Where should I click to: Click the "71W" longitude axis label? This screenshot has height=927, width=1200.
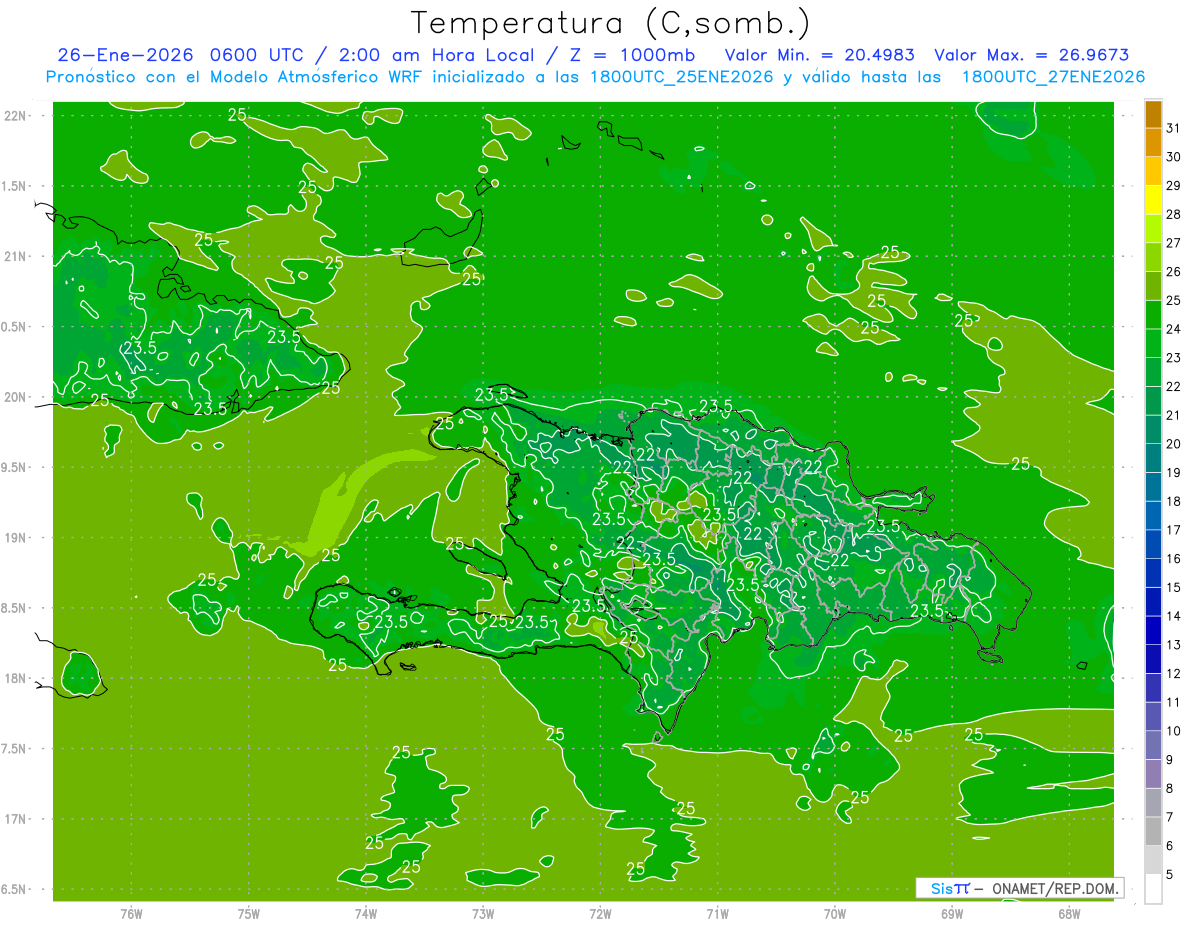coord(717,914)
